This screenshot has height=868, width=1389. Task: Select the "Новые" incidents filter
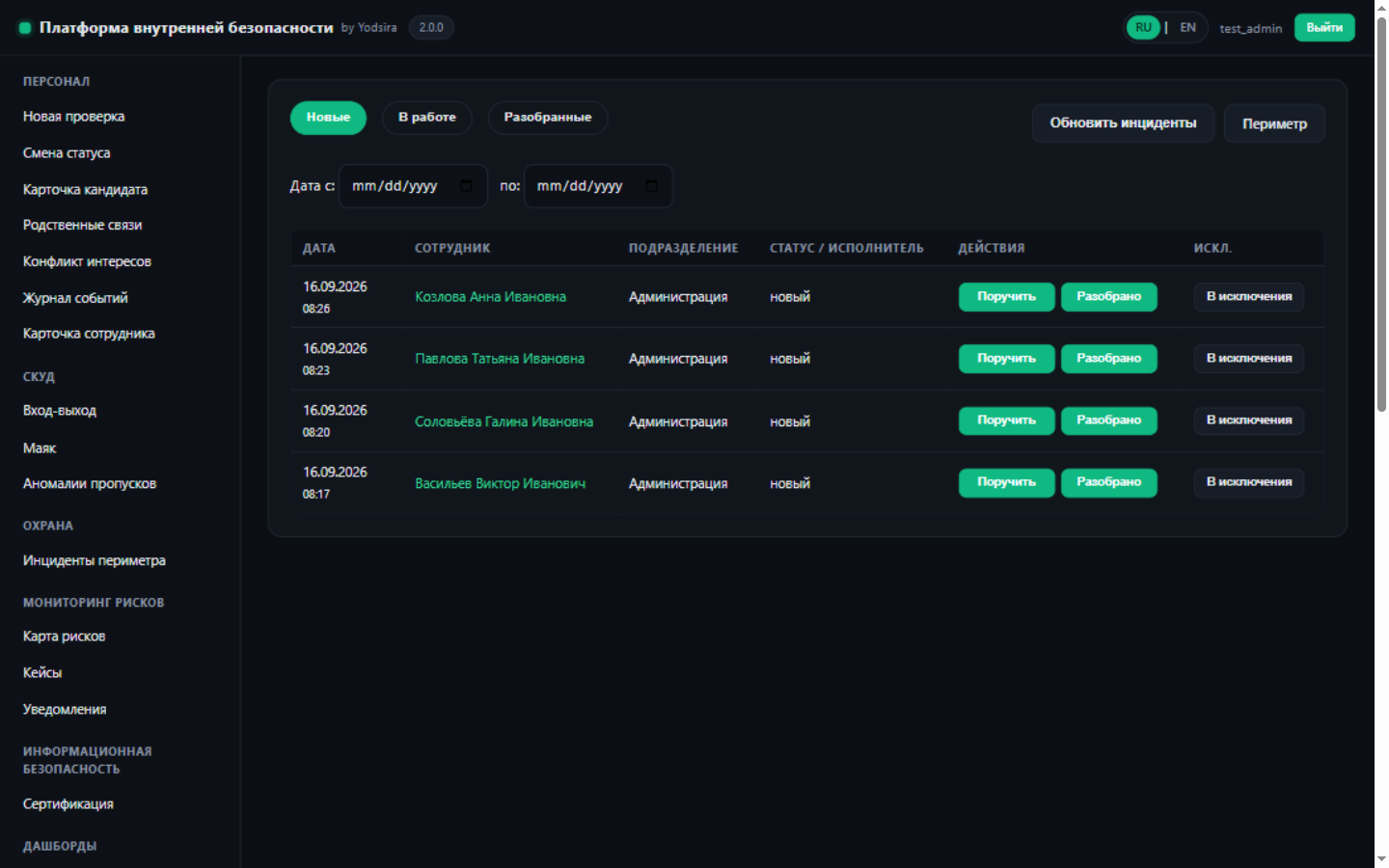tap(328, 118)
